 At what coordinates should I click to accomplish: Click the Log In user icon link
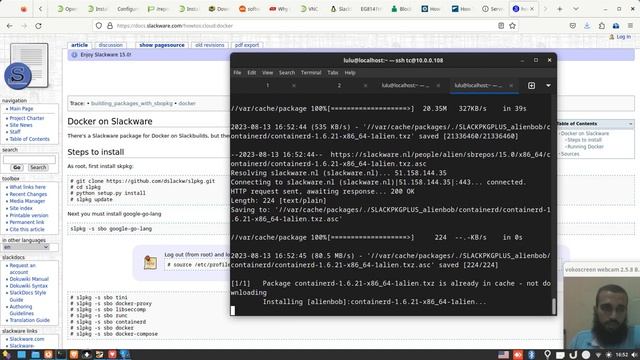620,37
